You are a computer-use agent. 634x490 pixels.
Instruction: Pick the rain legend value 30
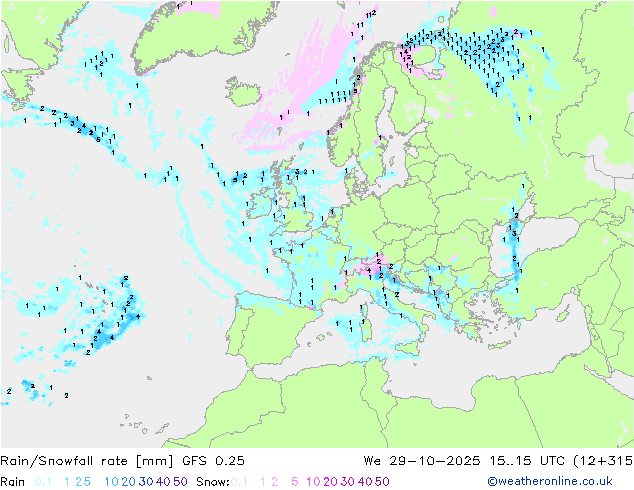(x=146, y=482)
